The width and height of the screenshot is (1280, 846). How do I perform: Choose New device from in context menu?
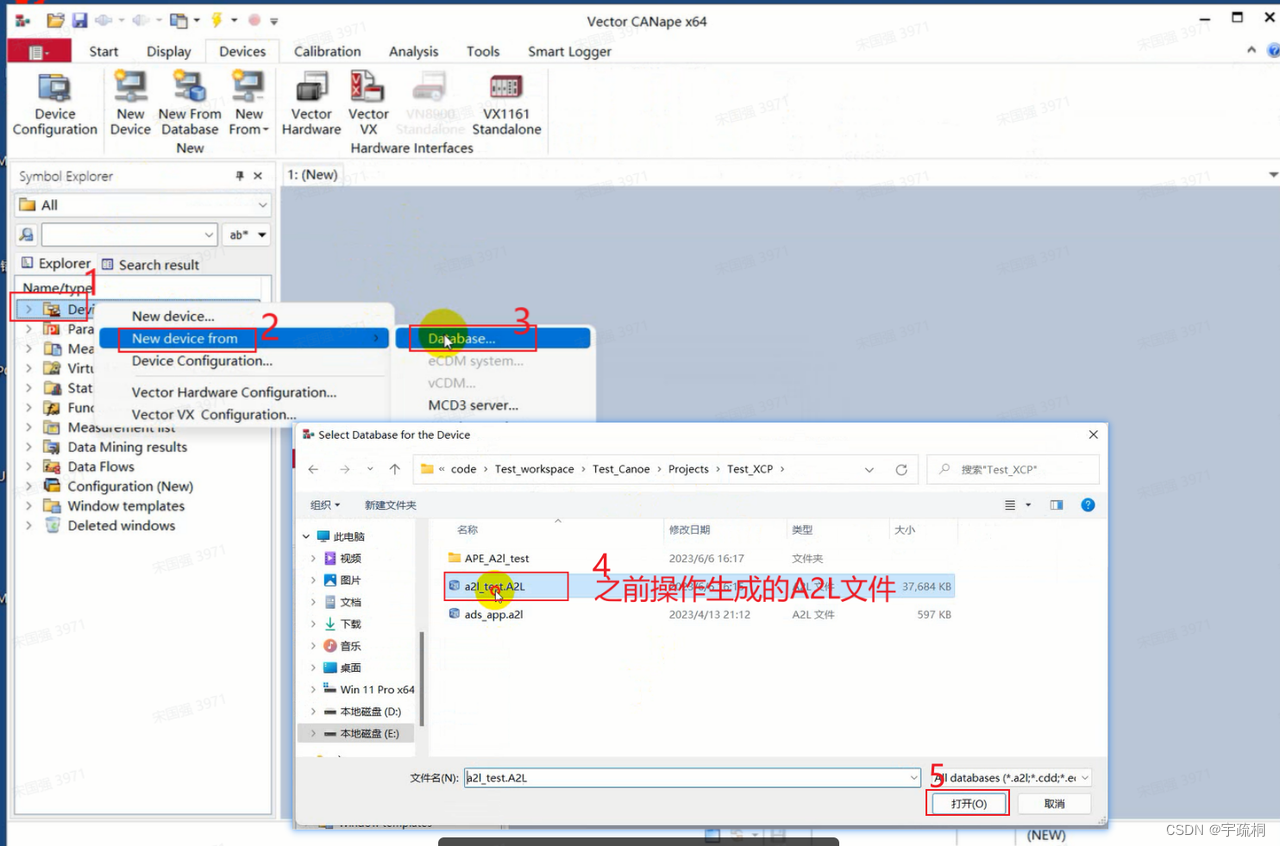click(185, 338)
